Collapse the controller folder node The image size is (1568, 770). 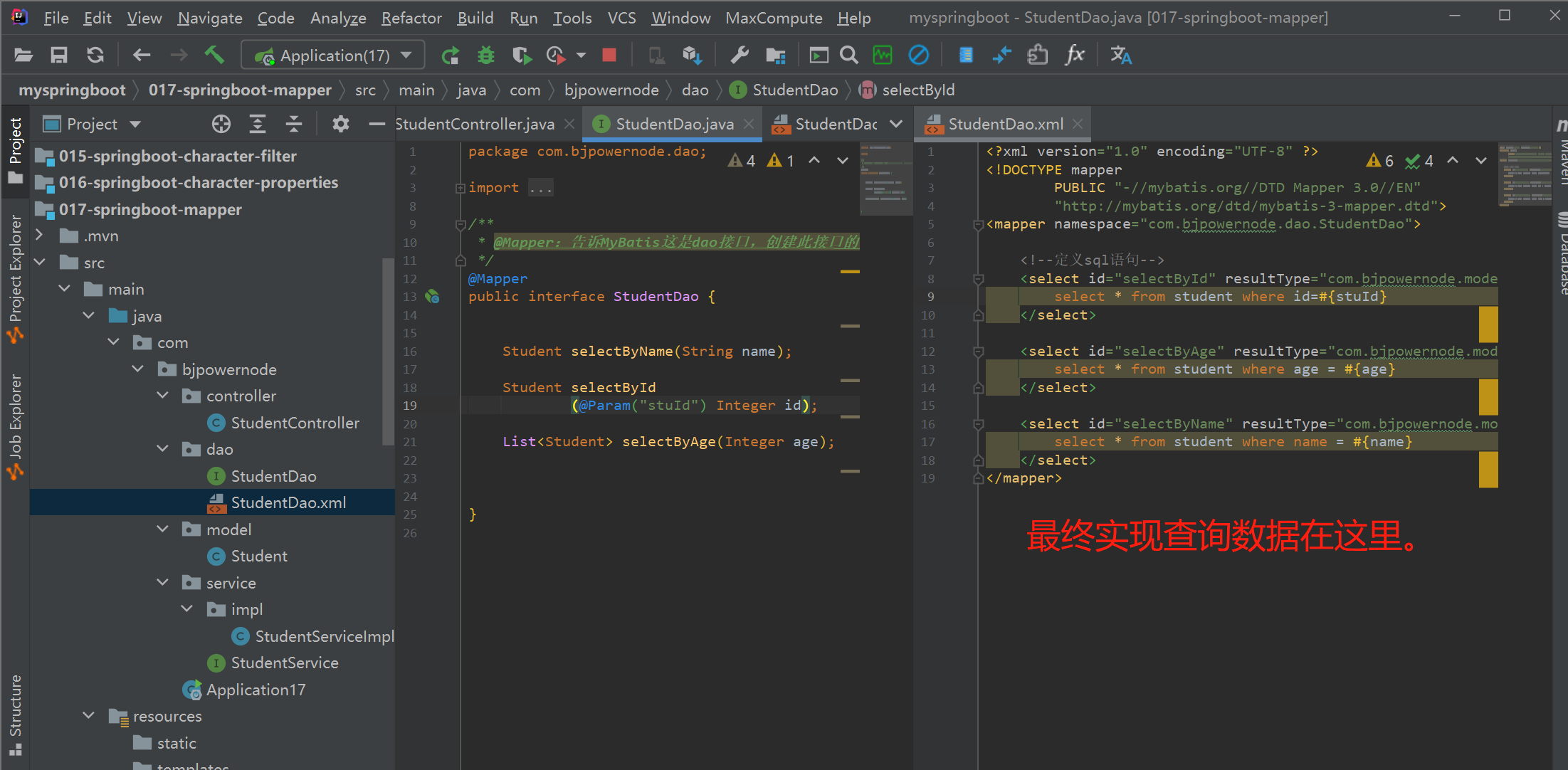[163, 396]
